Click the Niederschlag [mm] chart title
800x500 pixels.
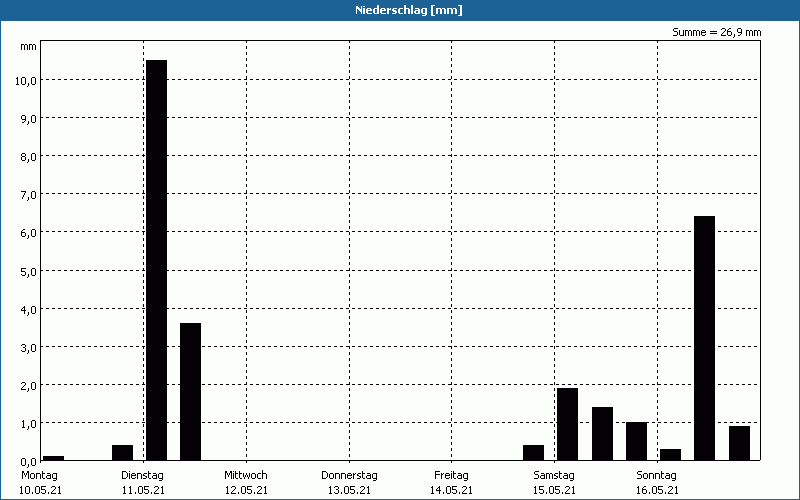pyautogui.click(x=409, y=10)
